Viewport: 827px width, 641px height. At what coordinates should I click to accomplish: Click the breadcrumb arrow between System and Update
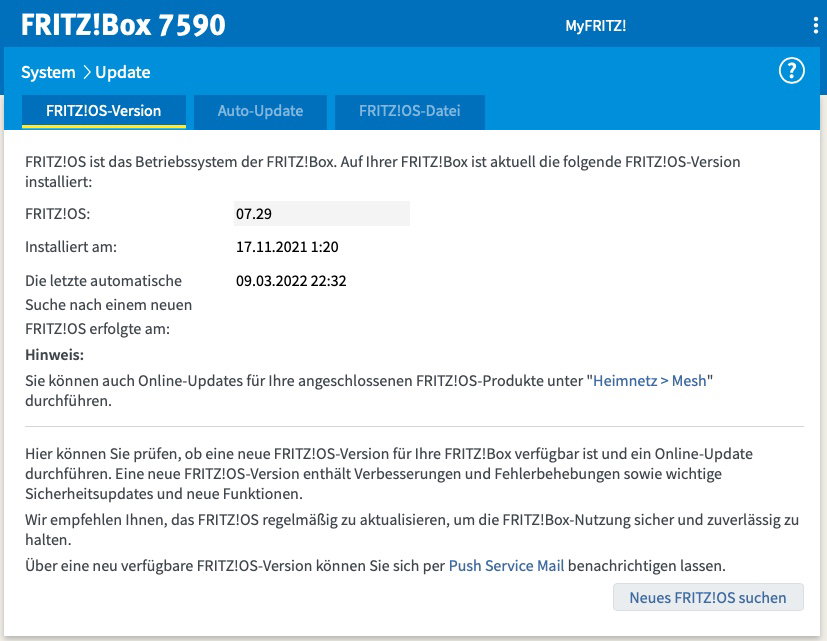[x=86, y=72]
